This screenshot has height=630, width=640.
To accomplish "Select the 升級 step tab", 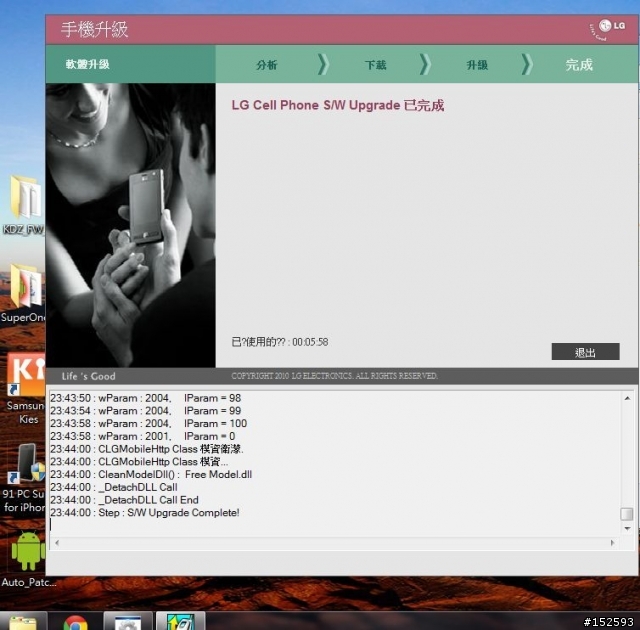I will [x=477, y=65].
